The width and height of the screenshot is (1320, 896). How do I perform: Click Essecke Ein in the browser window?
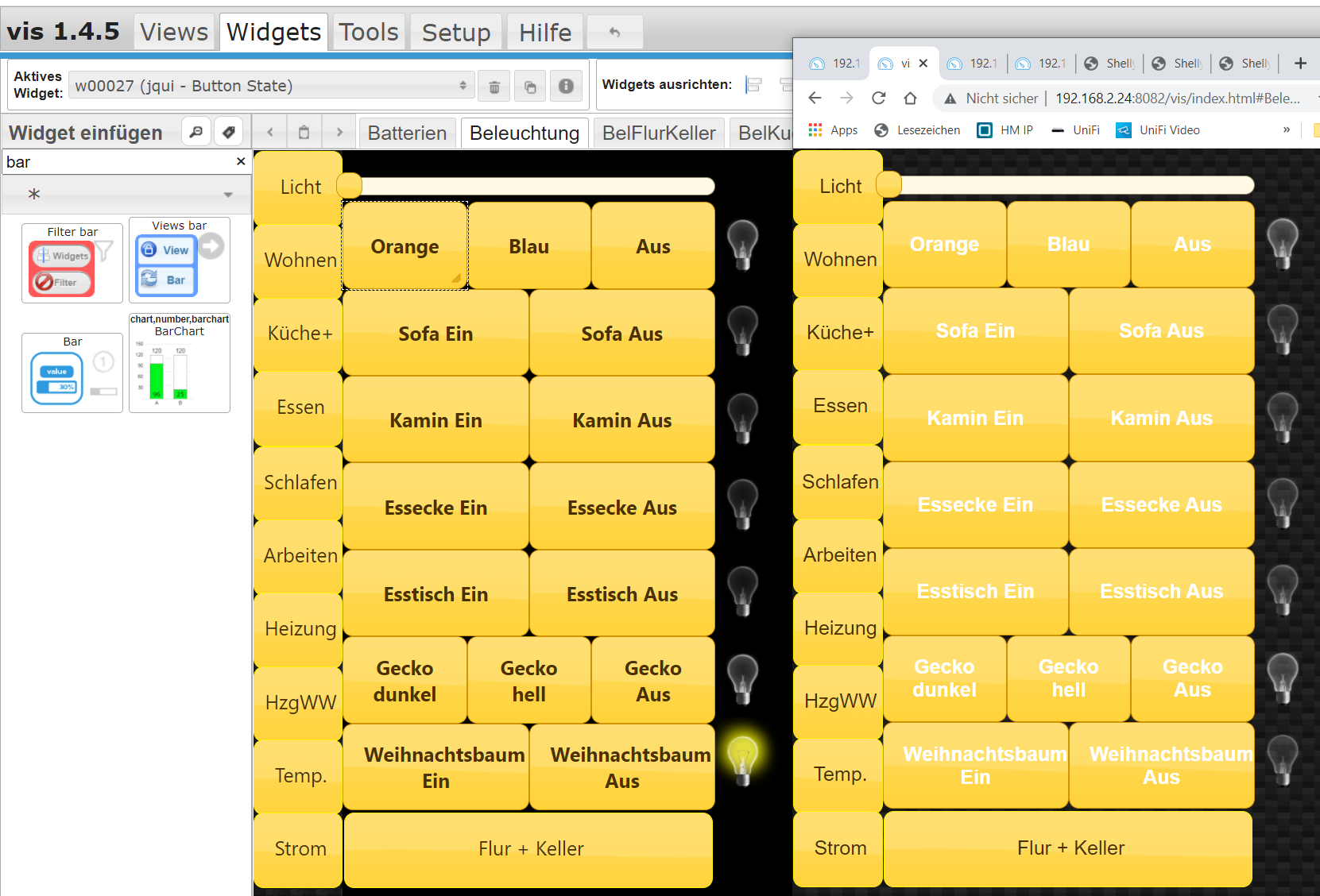975,504
